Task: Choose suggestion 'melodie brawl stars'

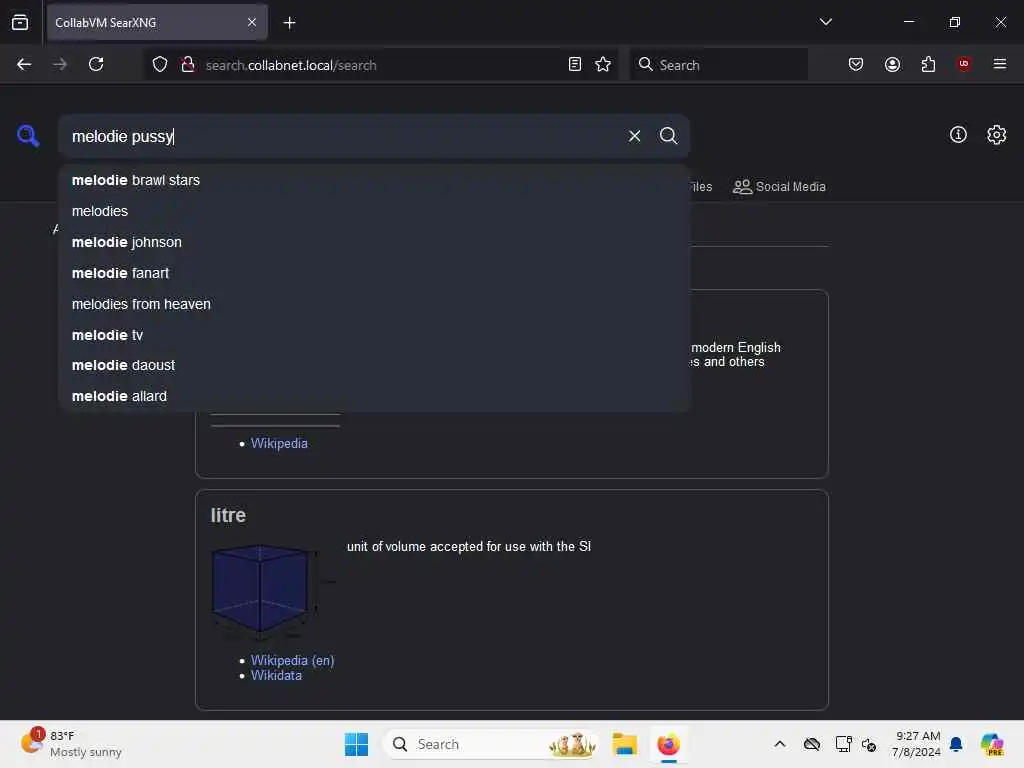Action: (x=374, y=180)
